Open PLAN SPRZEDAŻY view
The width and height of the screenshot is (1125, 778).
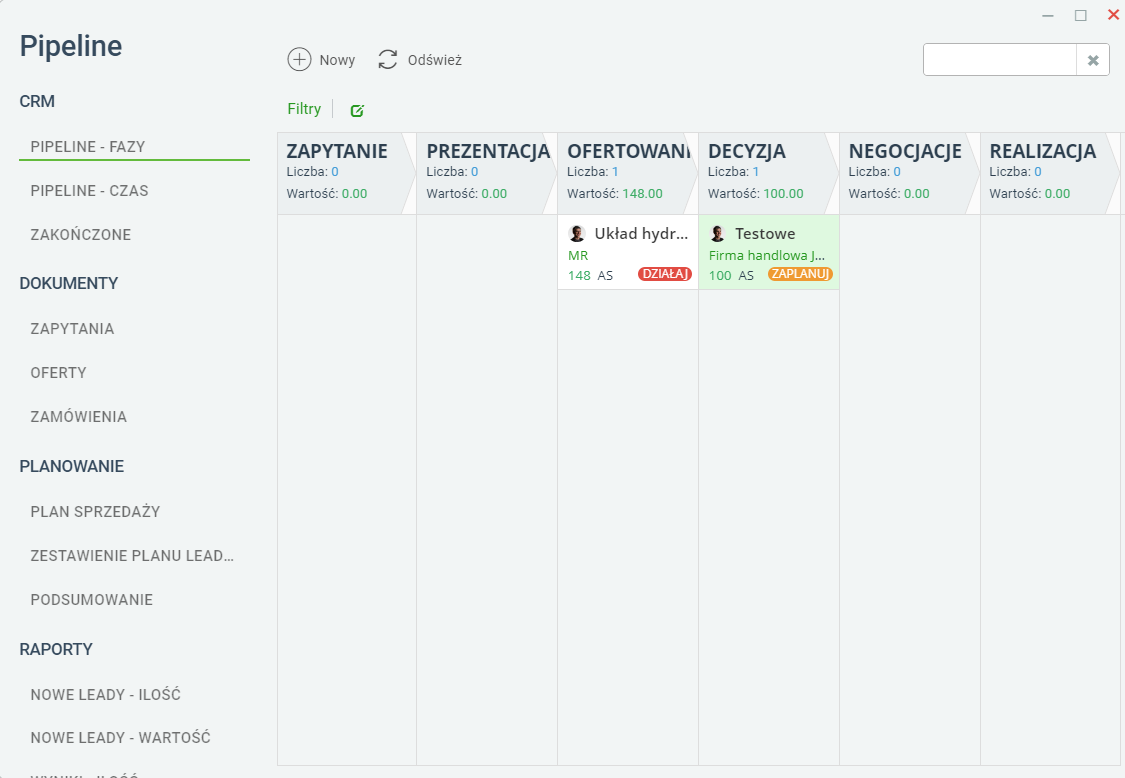[95, 512]
